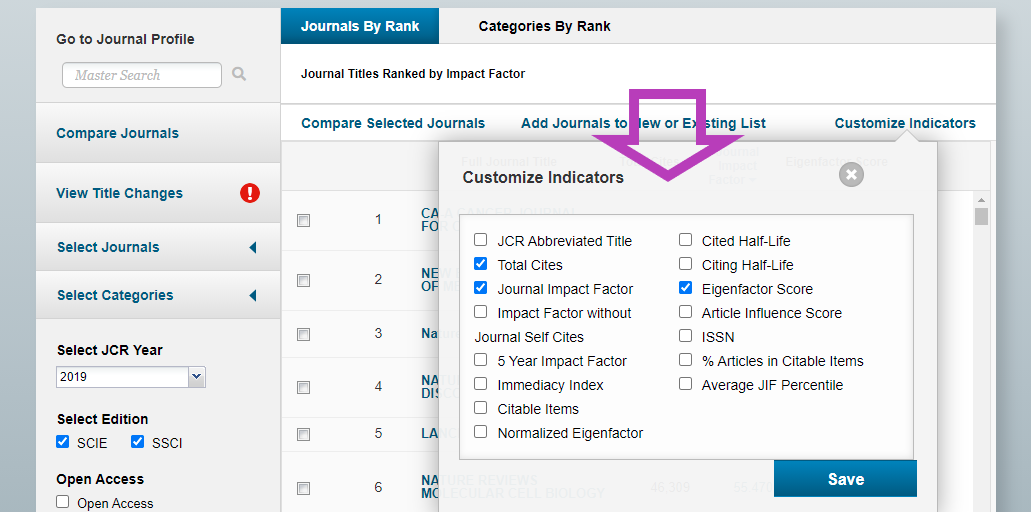Expand Select Journals arrow
This screenshot has height=512, width=1031.
252,247
